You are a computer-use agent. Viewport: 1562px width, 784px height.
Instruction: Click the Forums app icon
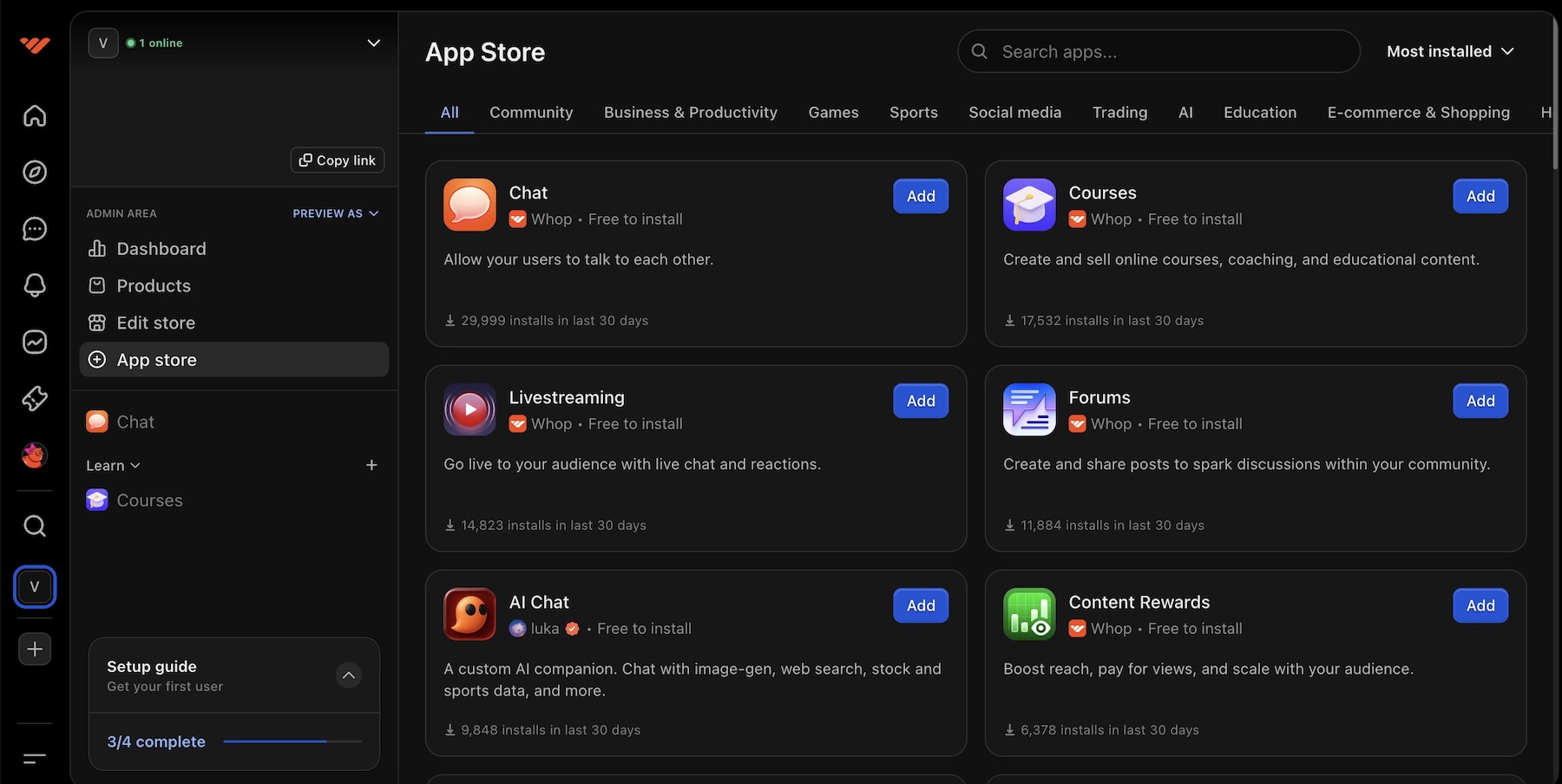[x=1029, y=409]
